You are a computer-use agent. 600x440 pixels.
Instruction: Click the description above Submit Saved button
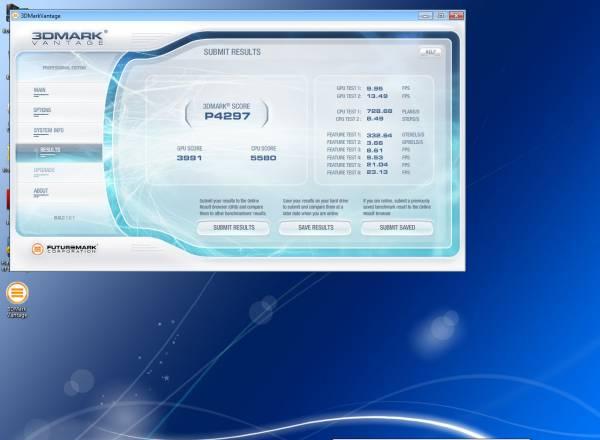point(397,207)
